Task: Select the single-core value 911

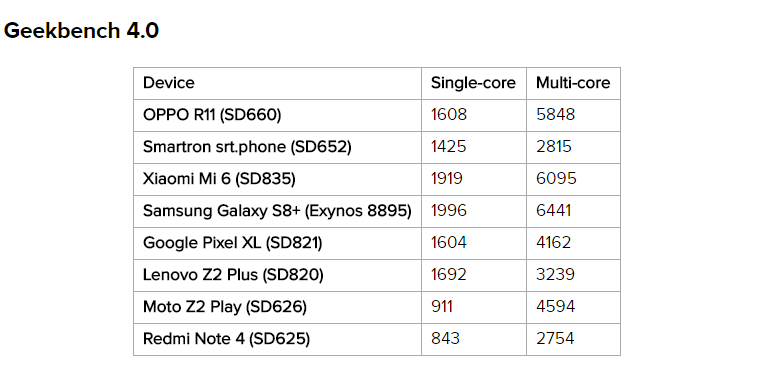Action: click(441, 306)
